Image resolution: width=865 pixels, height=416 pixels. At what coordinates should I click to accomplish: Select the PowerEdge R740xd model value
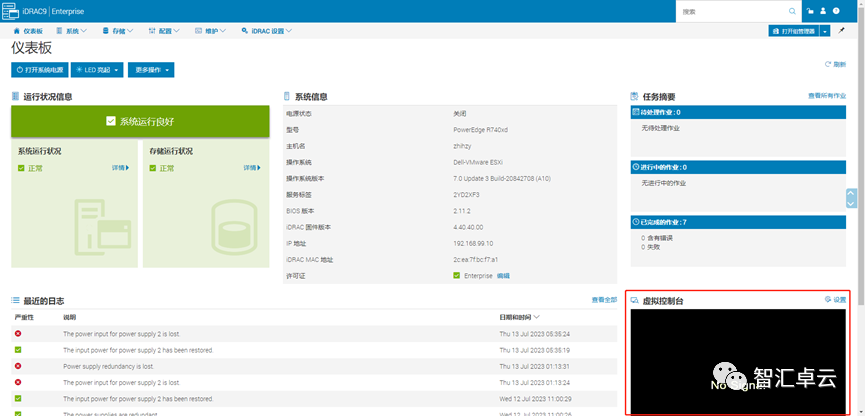click(x=480, y=130)
